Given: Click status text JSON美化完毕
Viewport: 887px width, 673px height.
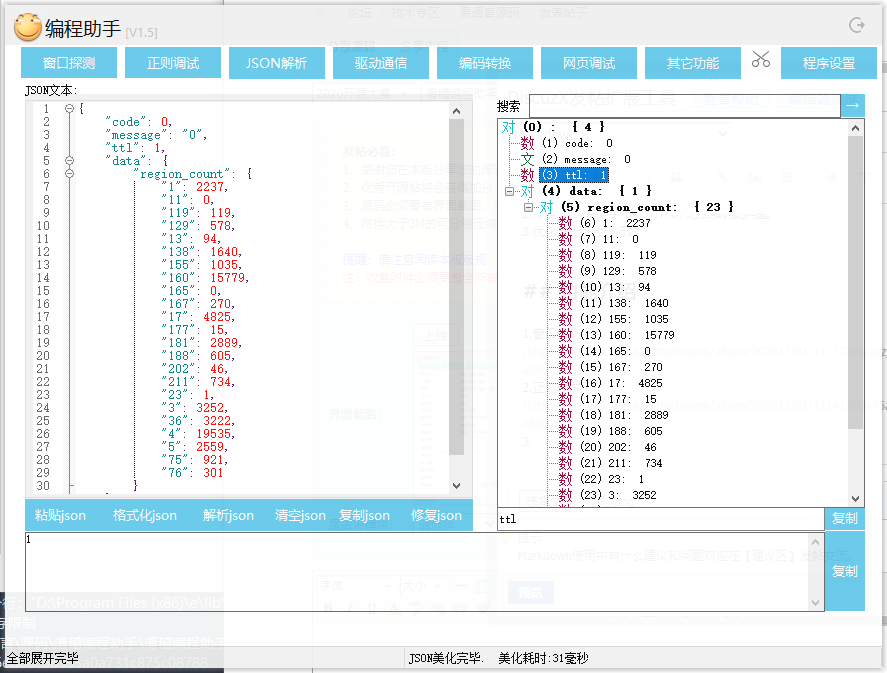Looking at the screenshot, I should (x=445, y=658).
